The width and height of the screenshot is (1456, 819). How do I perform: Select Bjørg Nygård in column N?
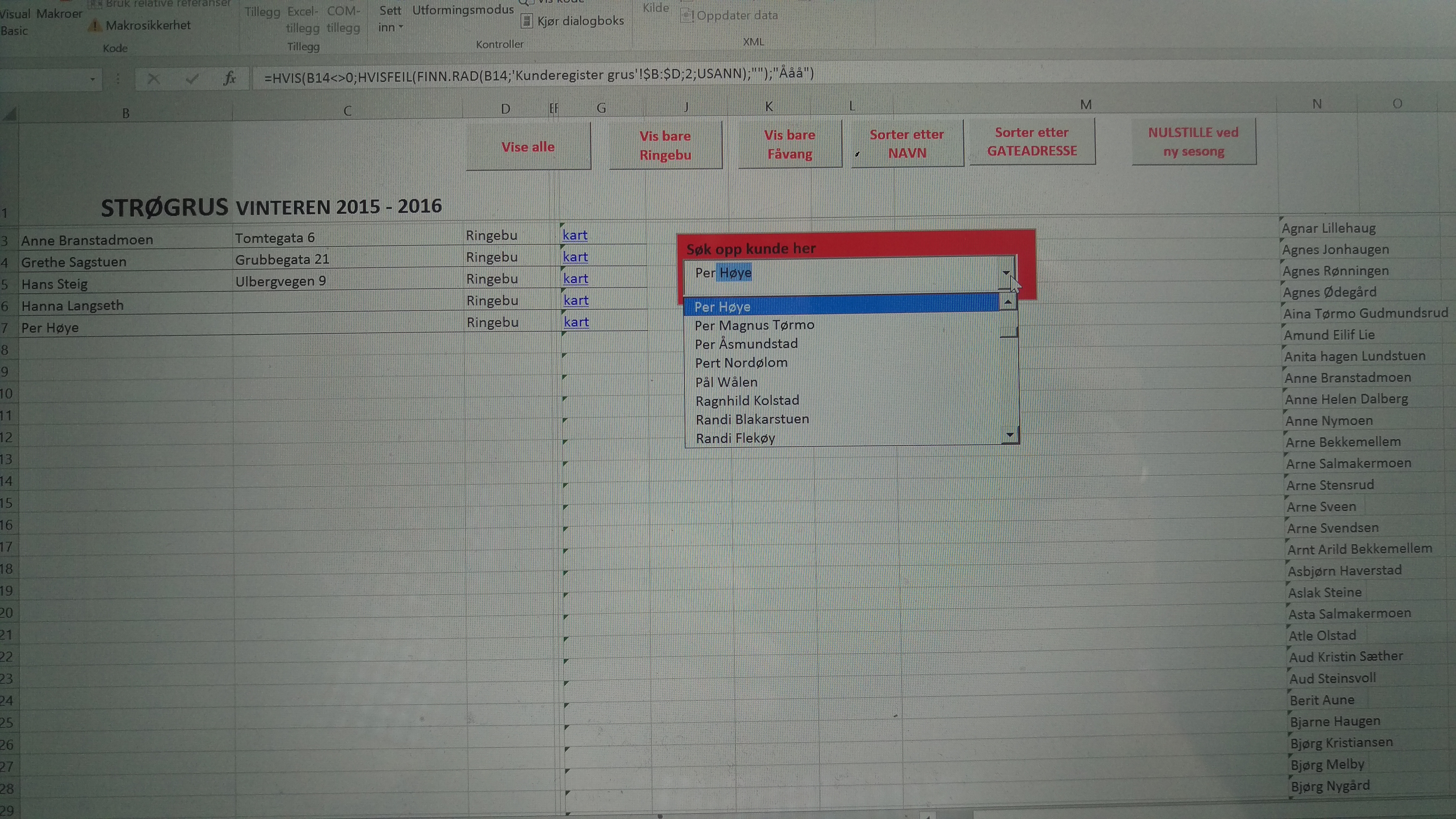click(x=1330, y=786)
